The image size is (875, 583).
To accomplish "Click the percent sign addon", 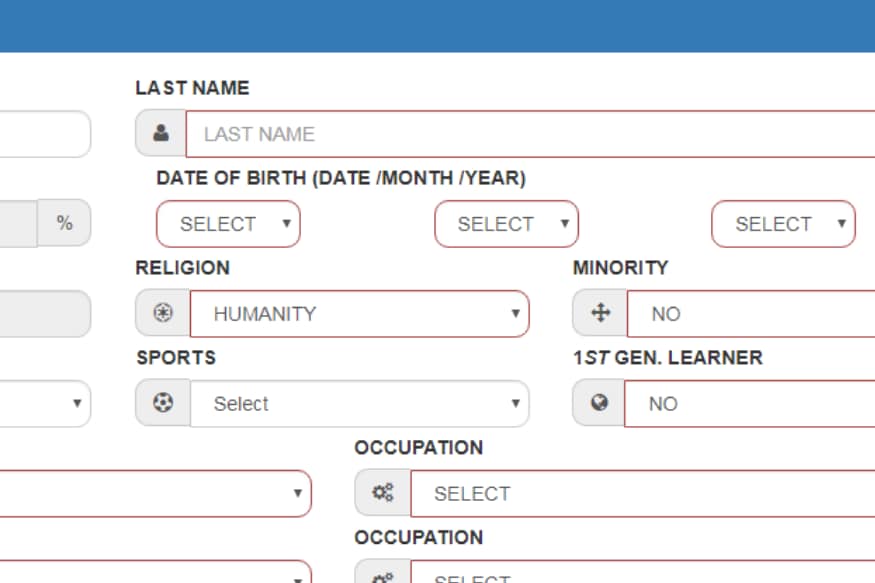I will [x=64, y=223].
